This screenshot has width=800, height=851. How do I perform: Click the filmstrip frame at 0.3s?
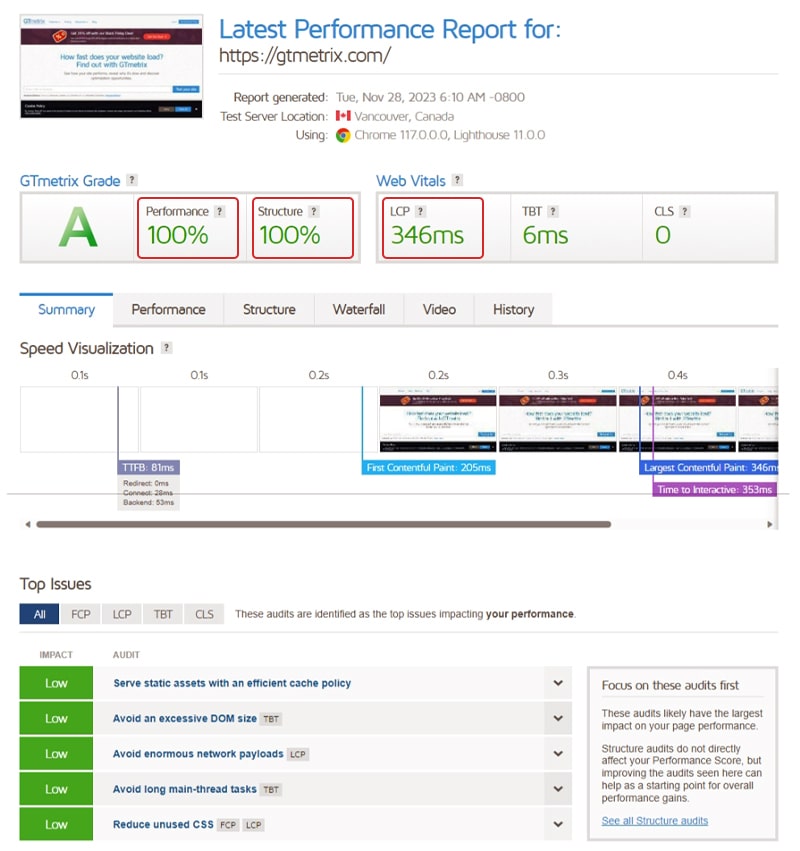click(x=558, y=419)
